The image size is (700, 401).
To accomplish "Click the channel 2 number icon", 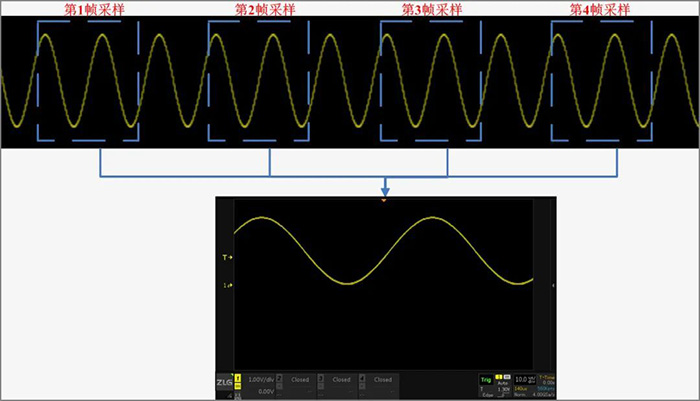I will coord(279,378).
